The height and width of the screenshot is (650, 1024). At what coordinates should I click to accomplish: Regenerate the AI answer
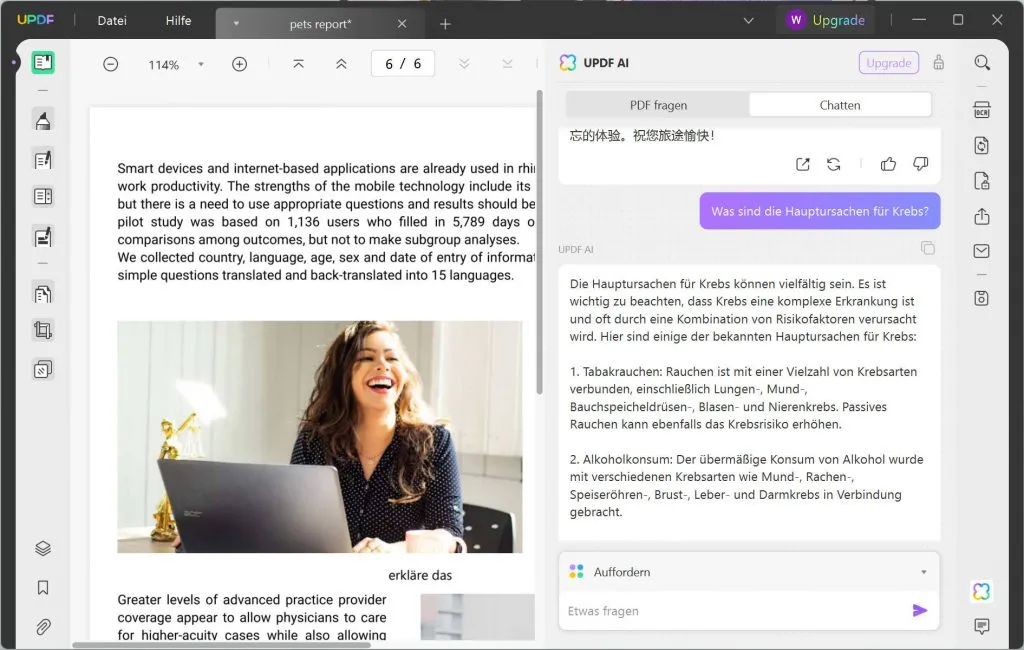click(x=834, y=164)
